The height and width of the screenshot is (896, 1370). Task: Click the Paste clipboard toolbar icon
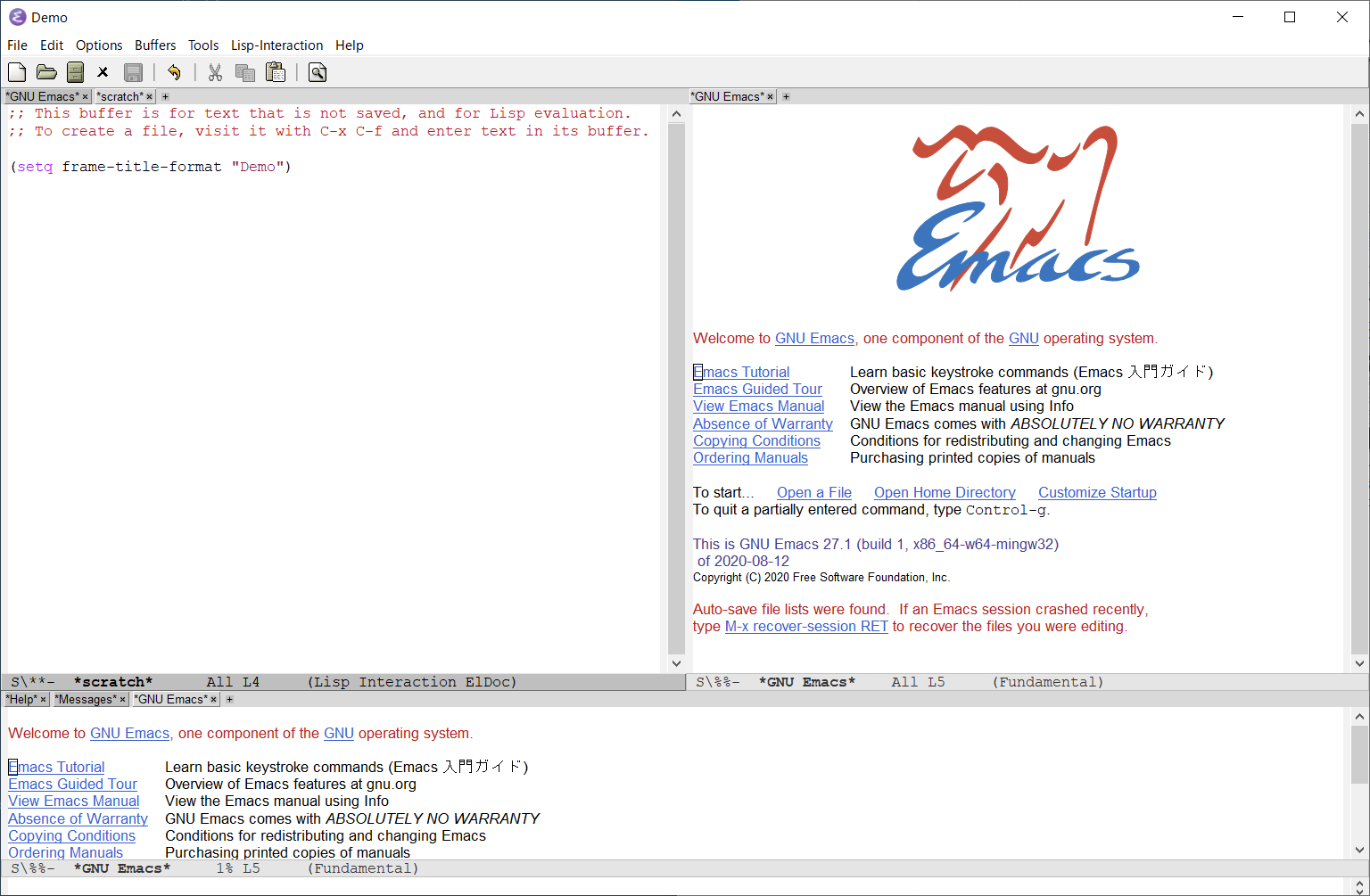click(x=276, y=72)
